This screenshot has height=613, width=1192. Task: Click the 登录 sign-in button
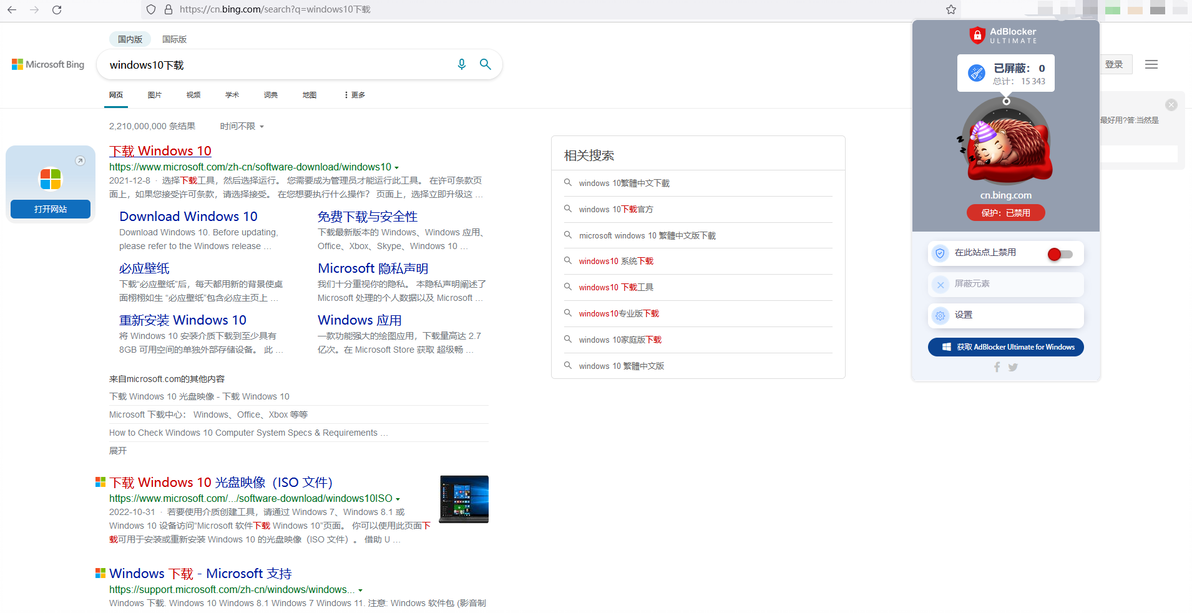pos(1114,65)
